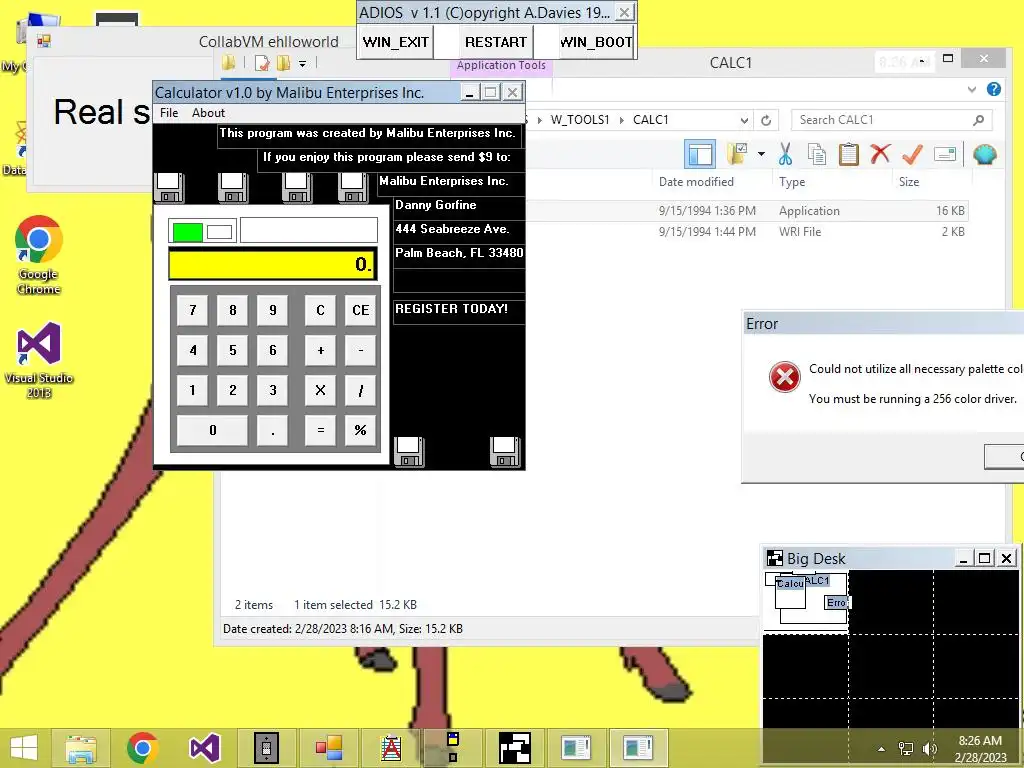Select the Erro window thumbnail in Big Desk

[x=837, y=603]
